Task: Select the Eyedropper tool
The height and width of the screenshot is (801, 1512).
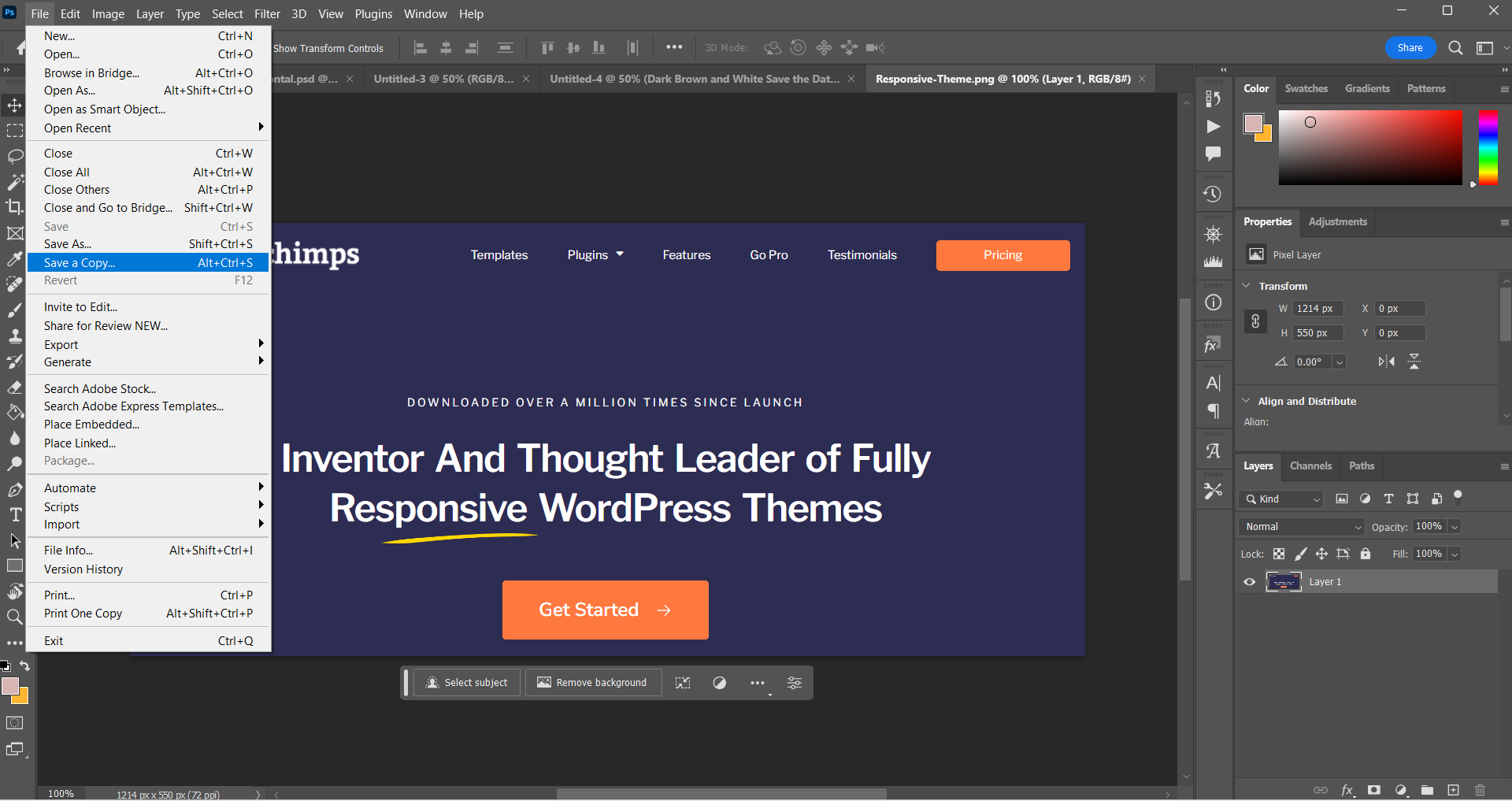Action: click(x=14, y=258)
